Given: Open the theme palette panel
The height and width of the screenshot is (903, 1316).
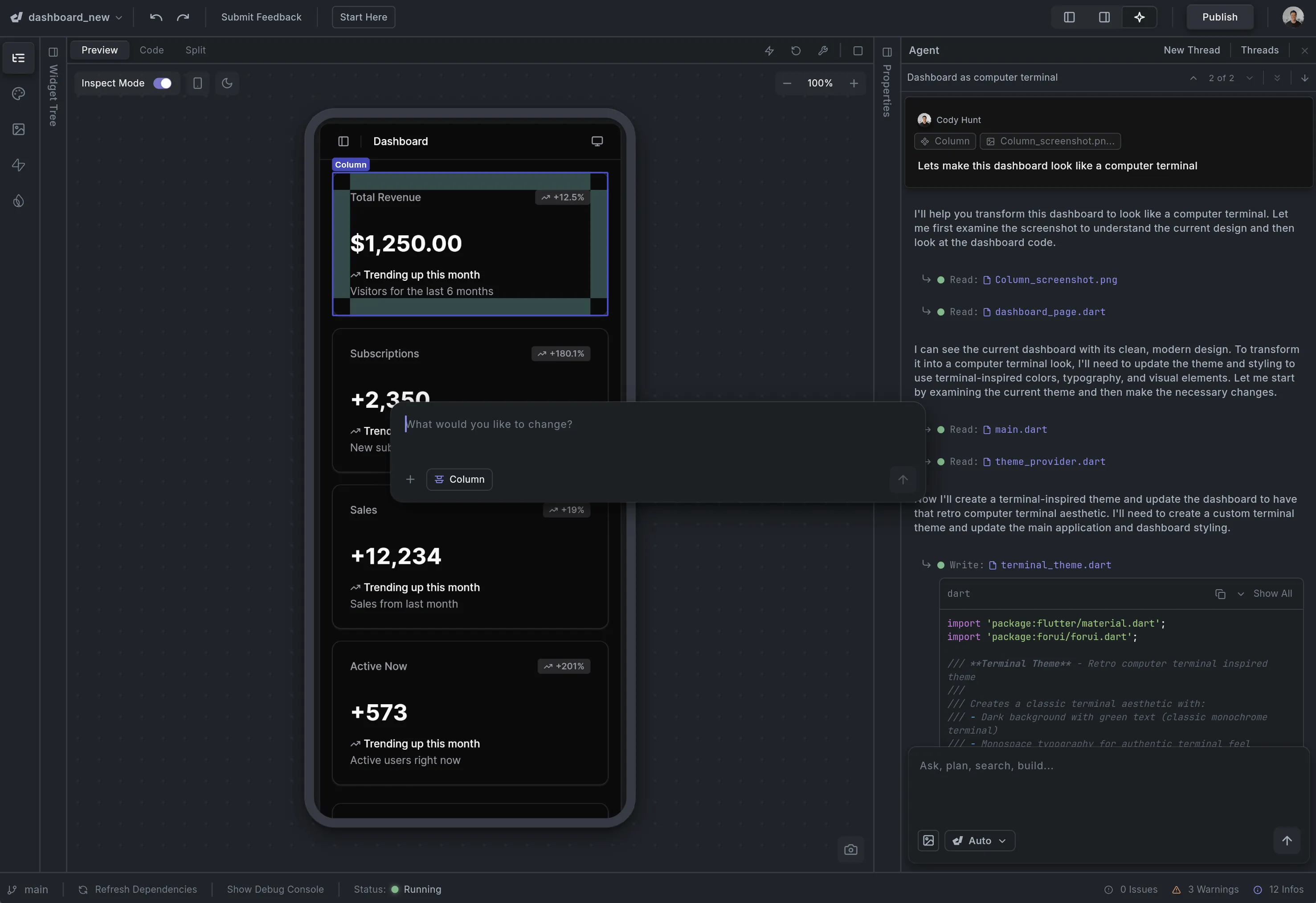Looking at the screenshot, I should point(19,94).
